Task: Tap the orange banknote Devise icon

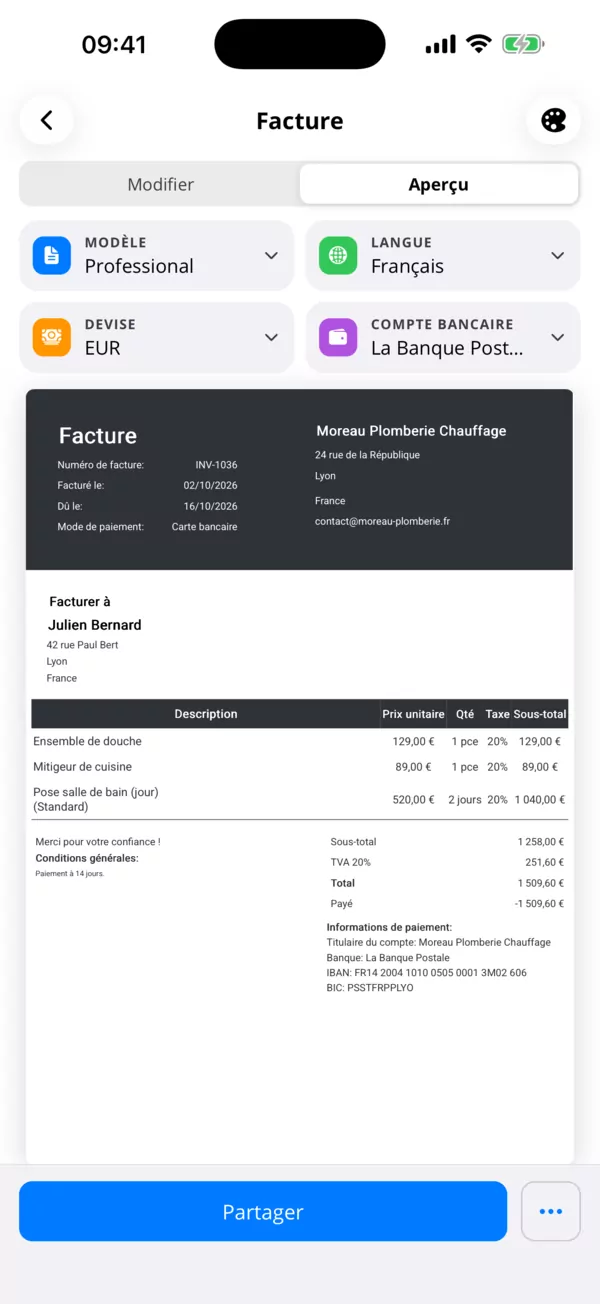Action: (x=52, y=337)
